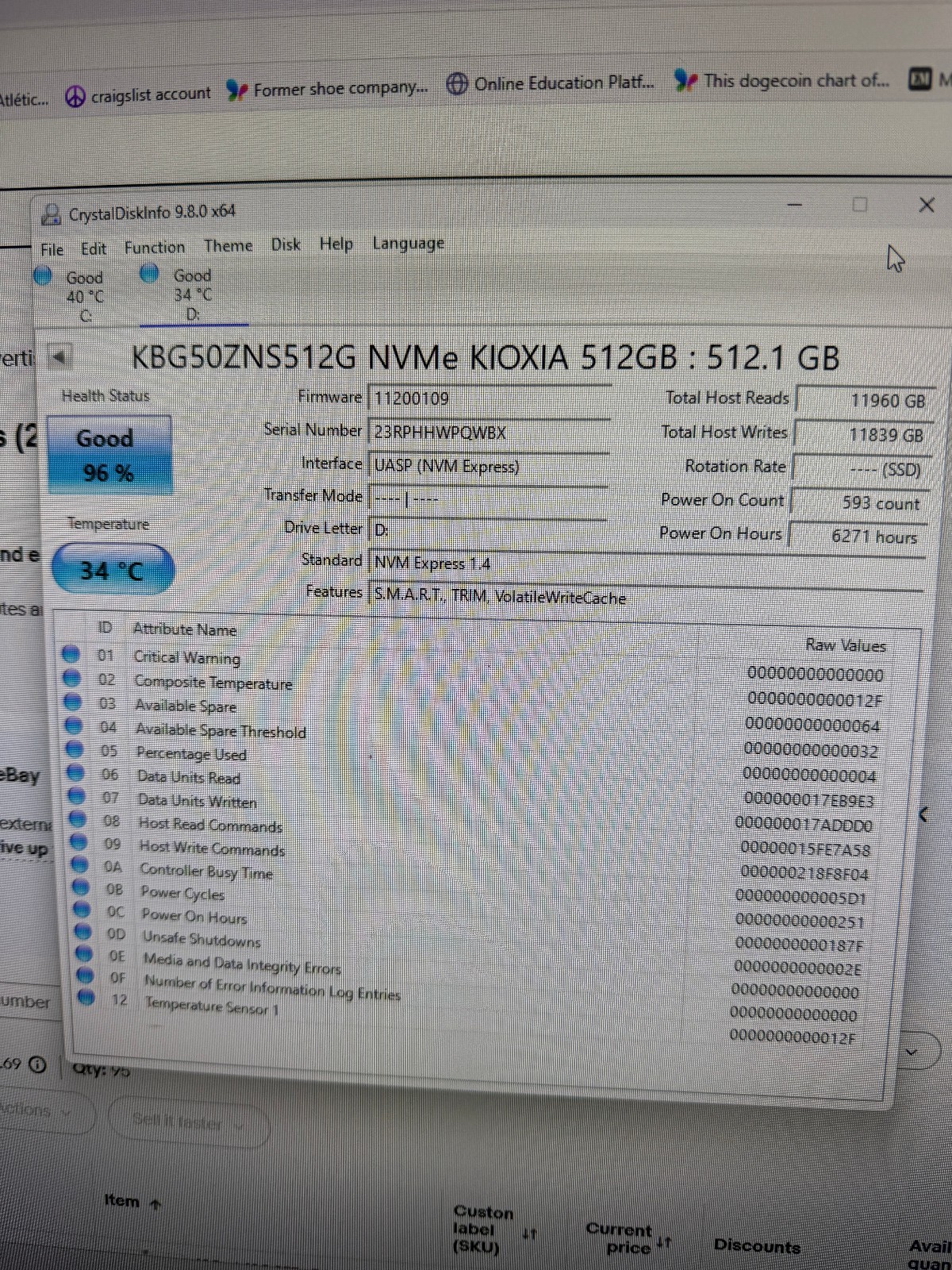This screenshot has width=952, height=1270.
Task: Click status dot for Critical Warning row
Action: coord(71,654)
